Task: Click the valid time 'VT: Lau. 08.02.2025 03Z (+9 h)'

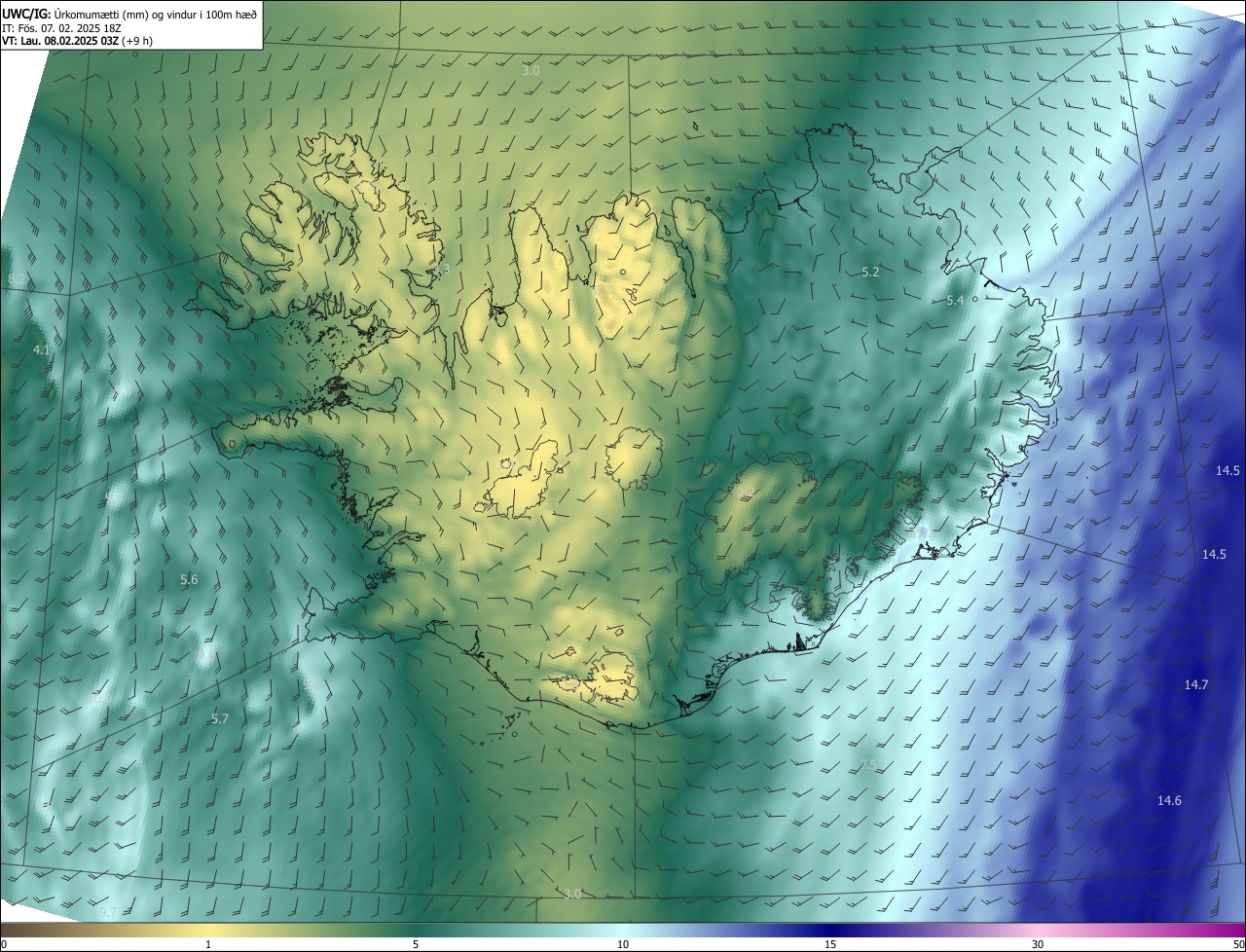Action: pyautogui.click(x=77, y=41)
